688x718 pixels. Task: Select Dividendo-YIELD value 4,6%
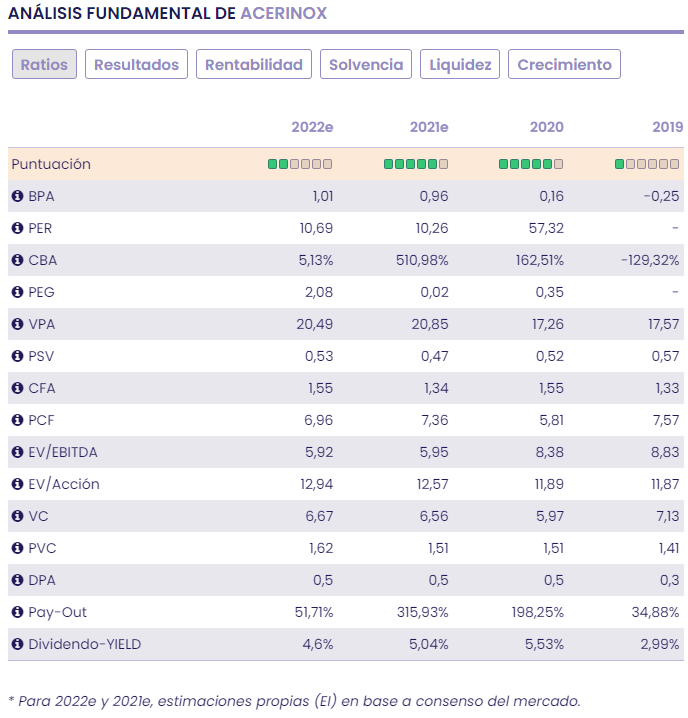click(318, 644)
